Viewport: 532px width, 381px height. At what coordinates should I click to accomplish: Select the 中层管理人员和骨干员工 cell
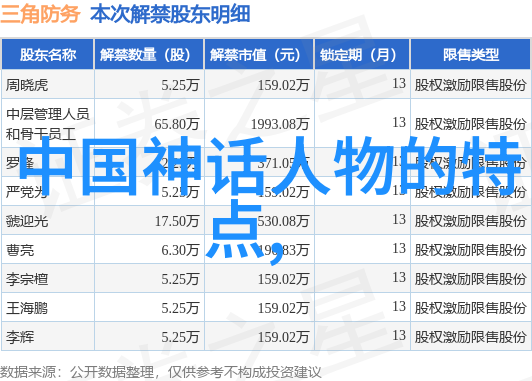(x=48, y=124)
